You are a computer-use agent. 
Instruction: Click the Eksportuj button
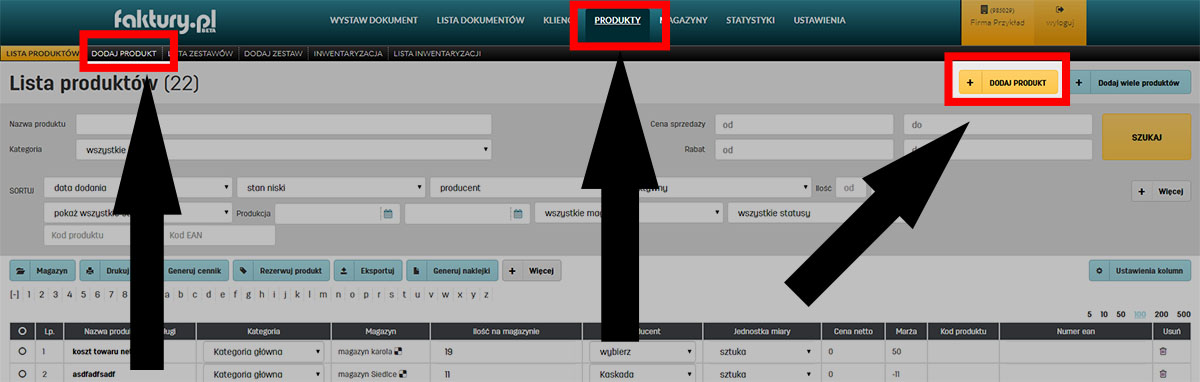pyautogui.click(x=368, y=271)
